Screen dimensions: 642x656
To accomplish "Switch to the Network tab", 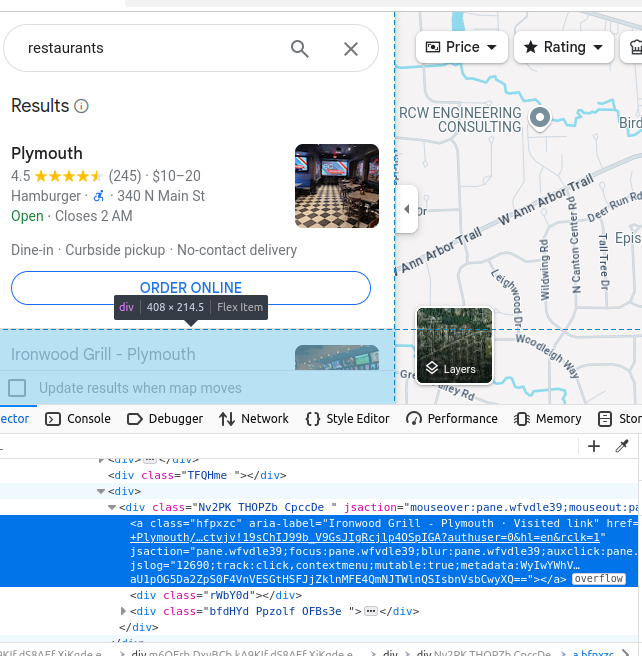I will pyautogui.click(x=254, y=419).
